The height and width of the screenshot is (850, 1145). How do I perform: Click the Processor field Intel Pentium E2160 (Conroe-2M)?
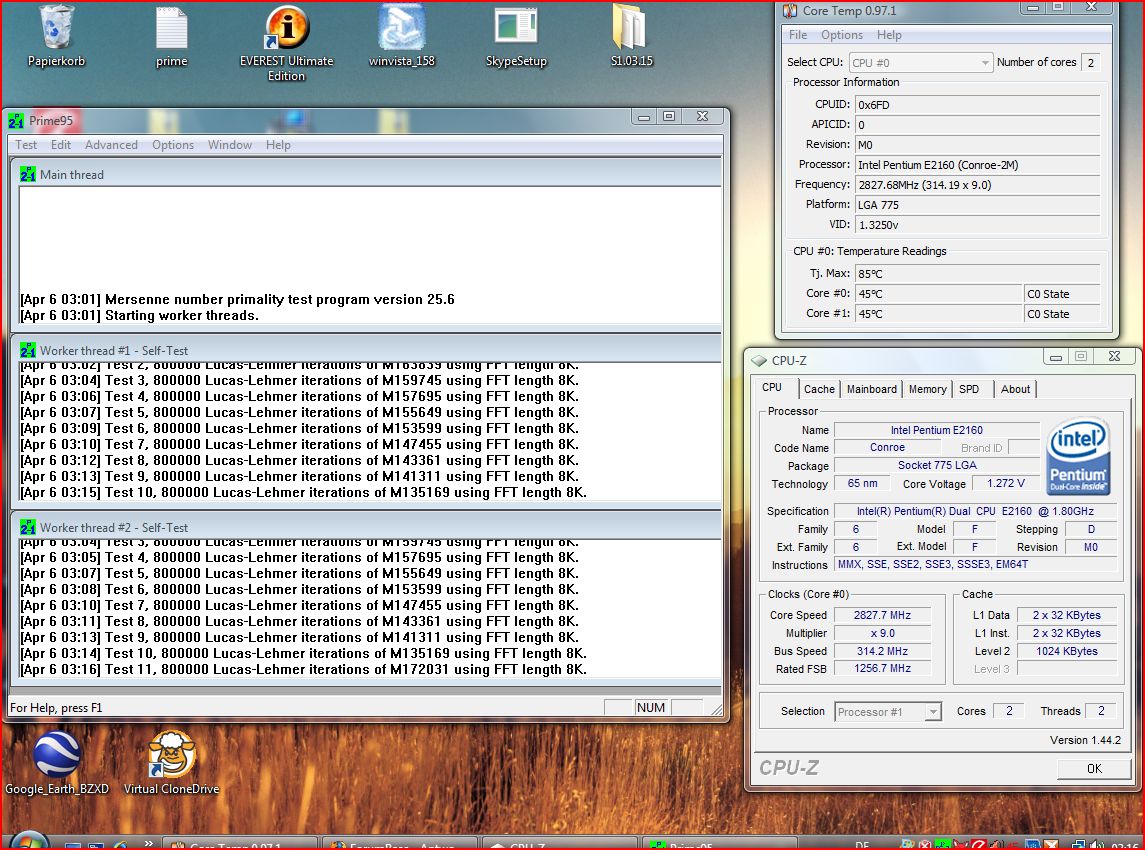(977, 165)
